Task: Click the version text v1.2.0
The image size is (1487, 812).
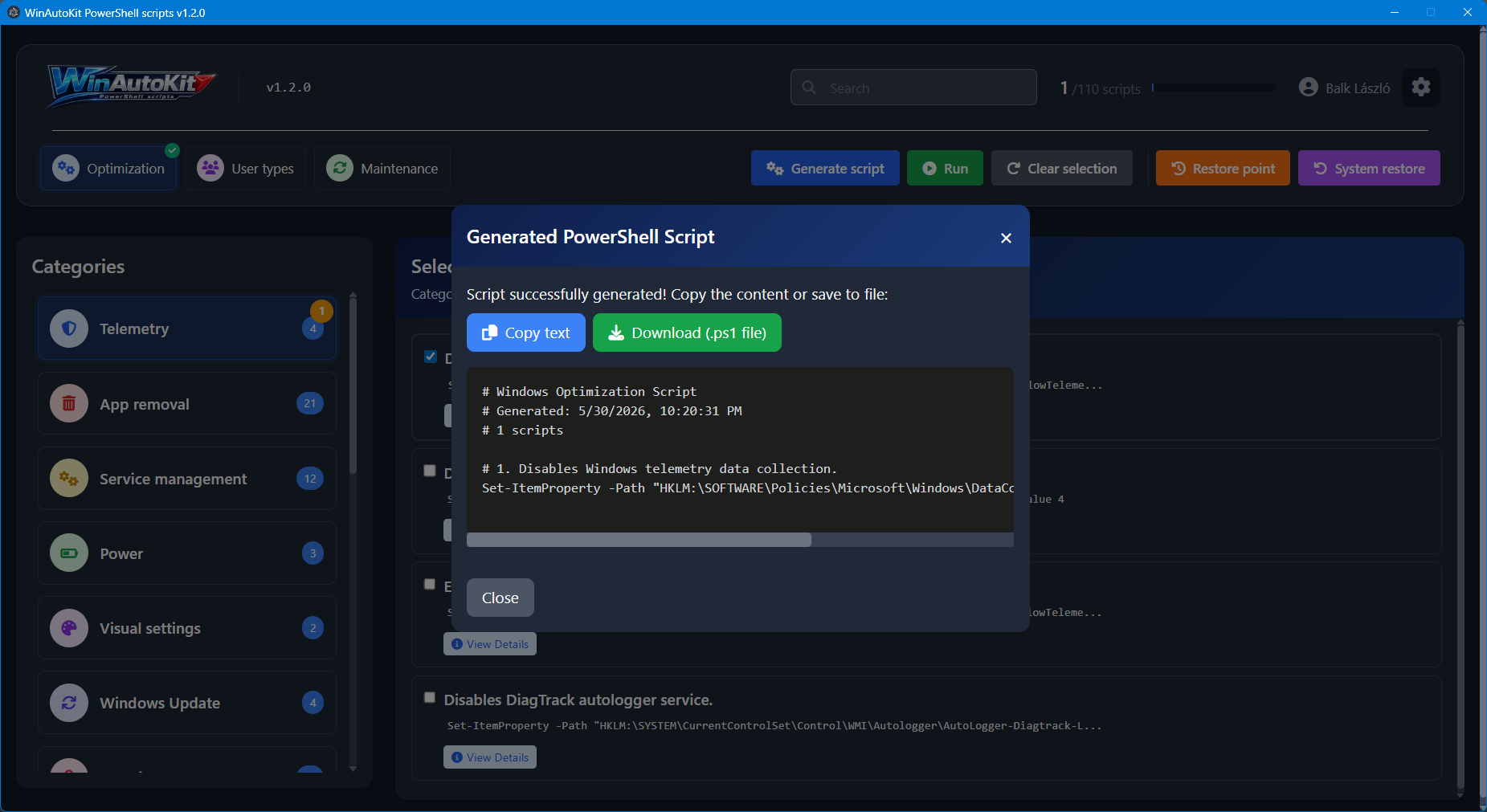Action: pyautogui.click(x=288, y=88)
